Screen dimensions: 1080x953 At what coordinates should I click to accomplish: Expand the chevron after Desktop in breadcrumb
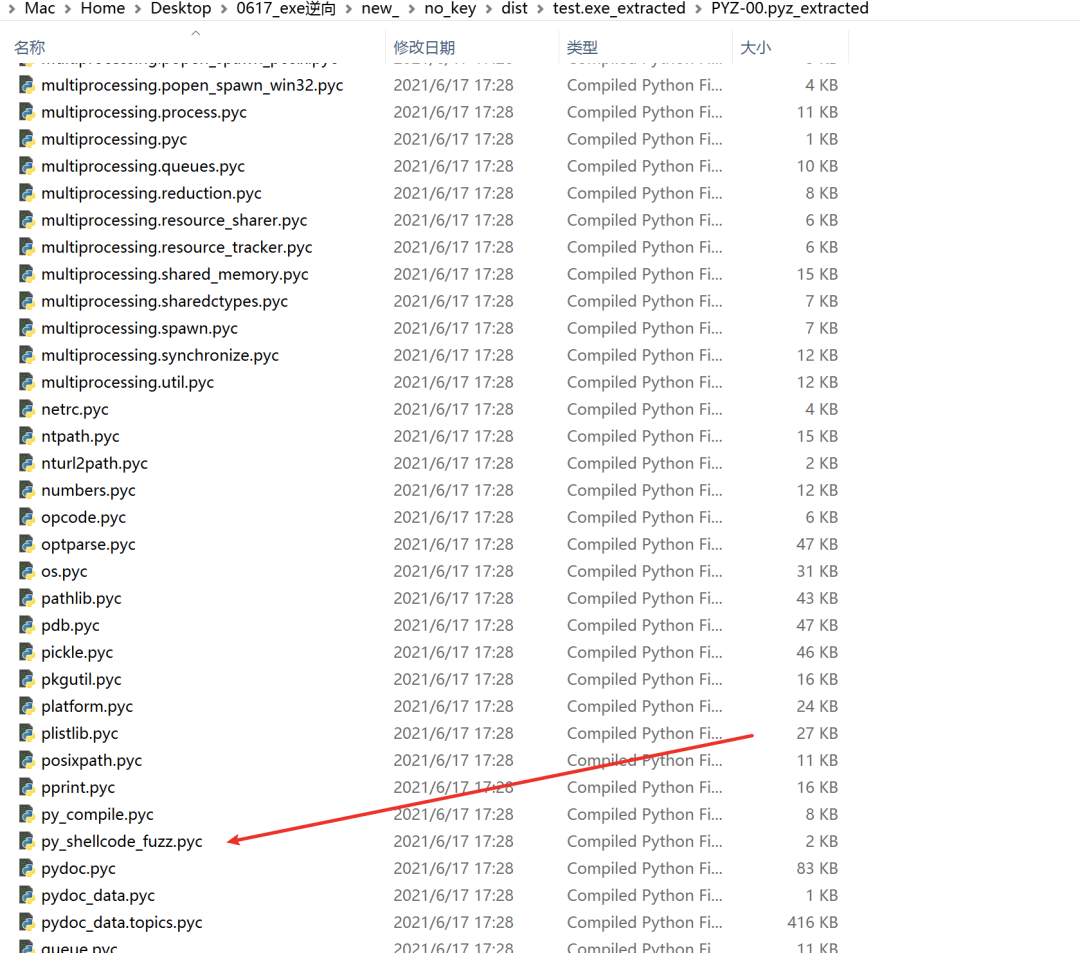coord(224,9)
